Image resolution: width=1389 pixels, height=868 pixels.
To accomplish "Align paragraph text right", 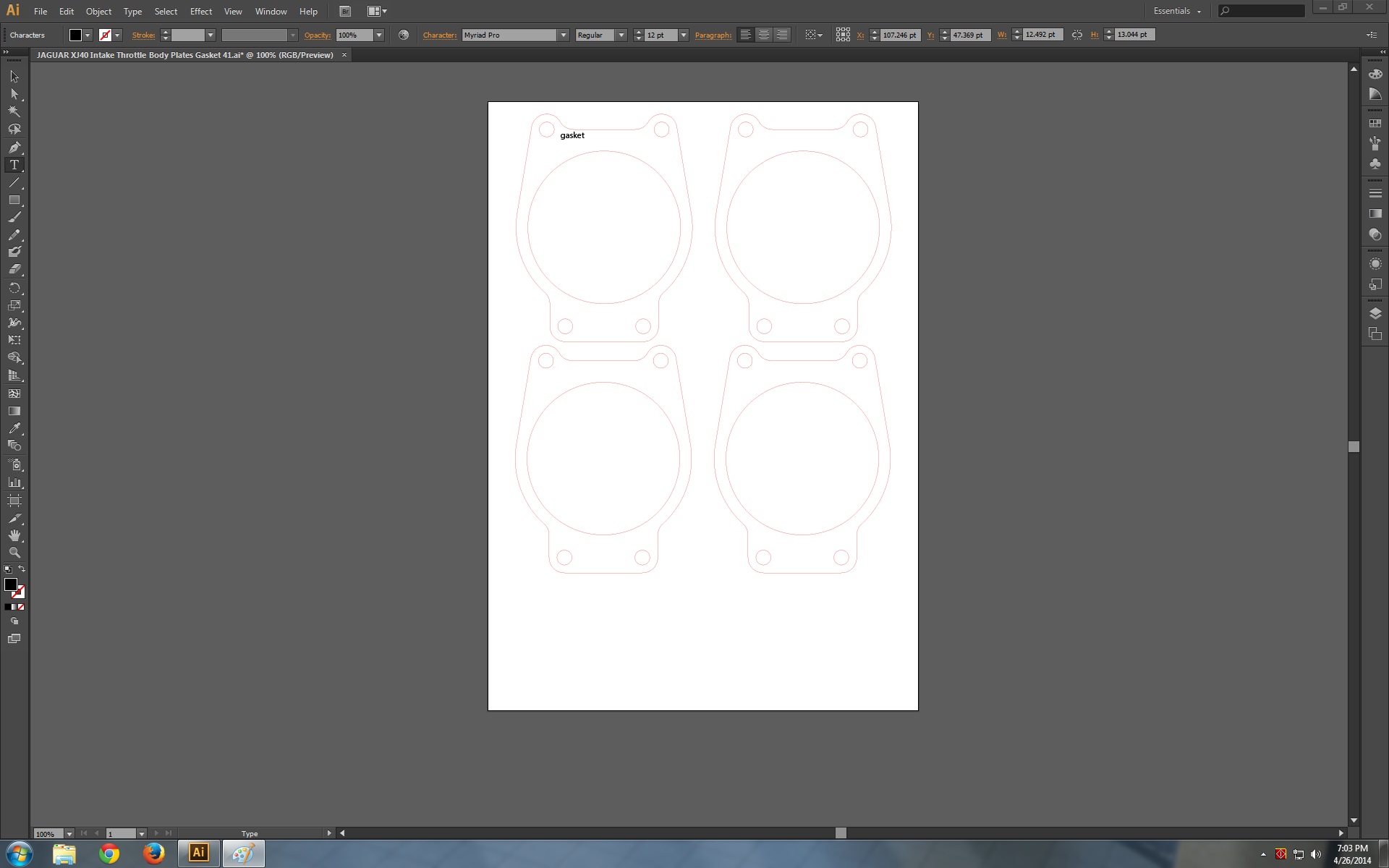I will pyautogui.click(x=781, y=35).
